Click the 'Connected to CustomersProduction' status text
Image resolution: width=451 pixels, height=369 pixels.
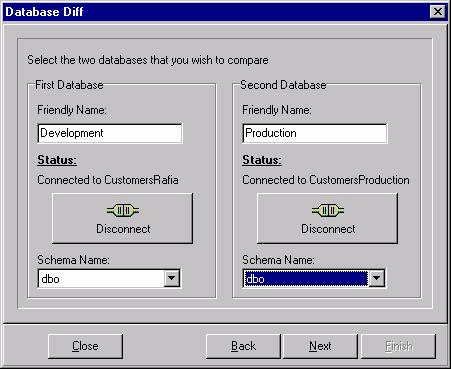click(x=326, y=180)
